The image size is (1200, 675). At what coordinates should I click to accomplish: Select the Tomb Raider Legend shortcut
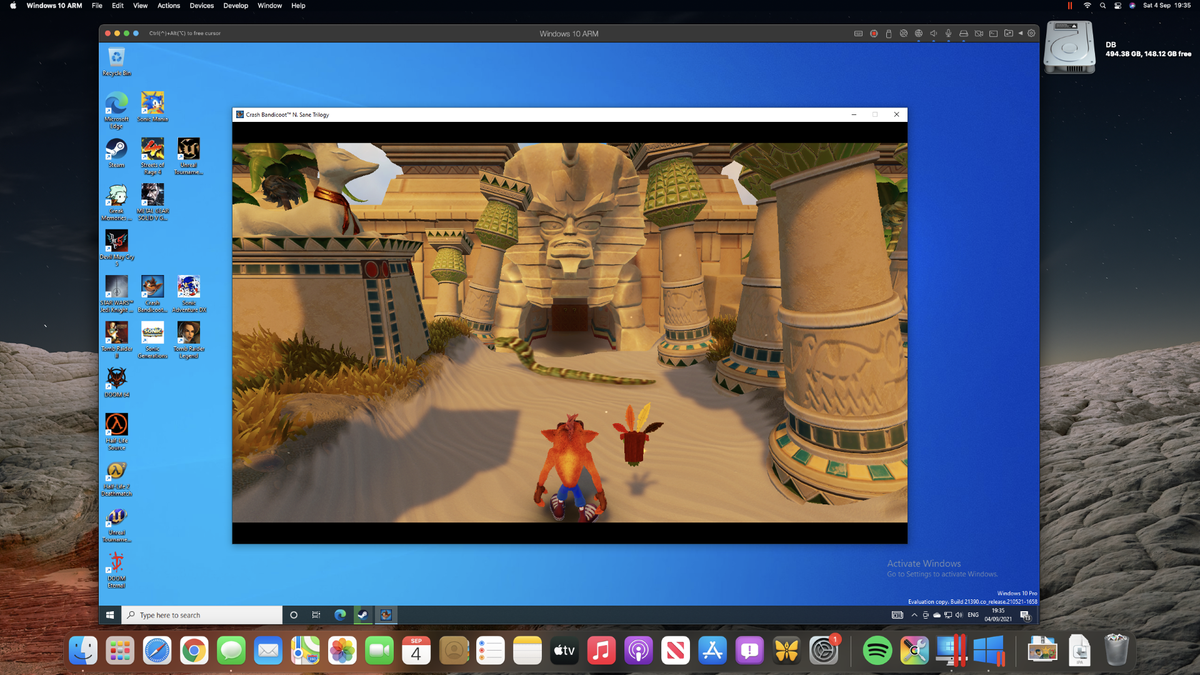click(188, 341)
